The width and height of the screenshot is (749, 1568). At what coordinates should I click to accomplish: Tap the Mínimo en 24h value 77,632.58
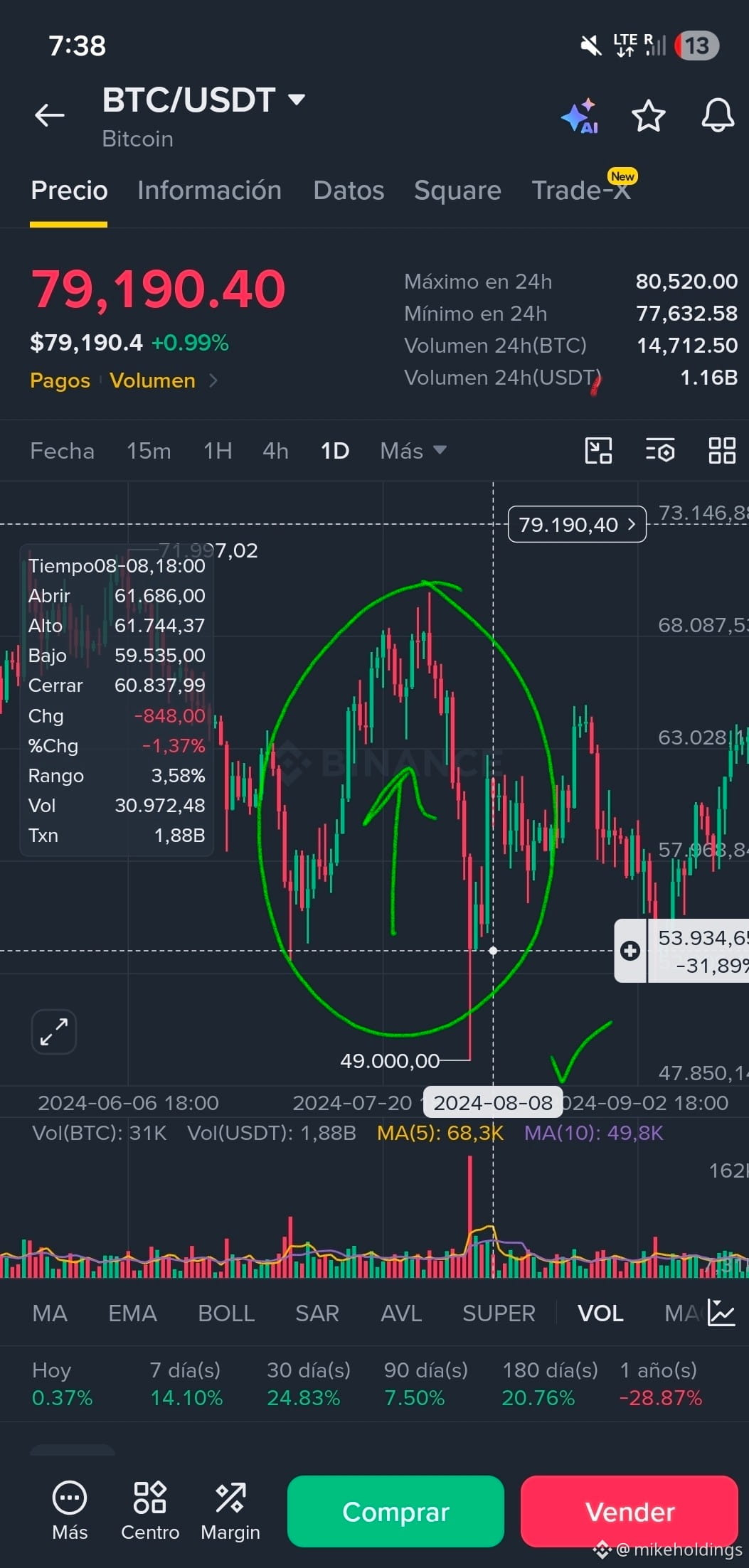686,314
